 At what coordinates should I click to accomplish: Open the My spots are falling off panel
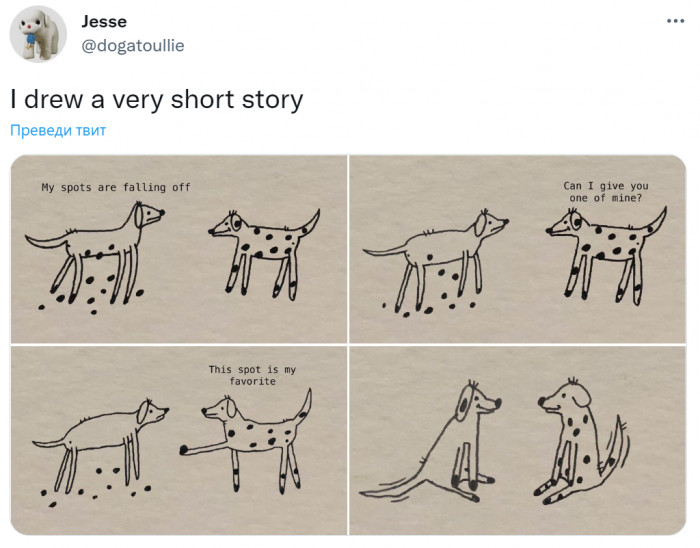tap(179, 249)
